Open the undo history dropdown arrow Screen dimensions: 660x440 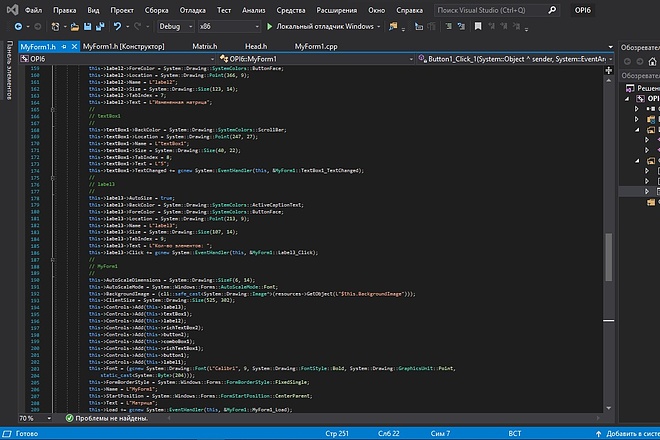128,27
